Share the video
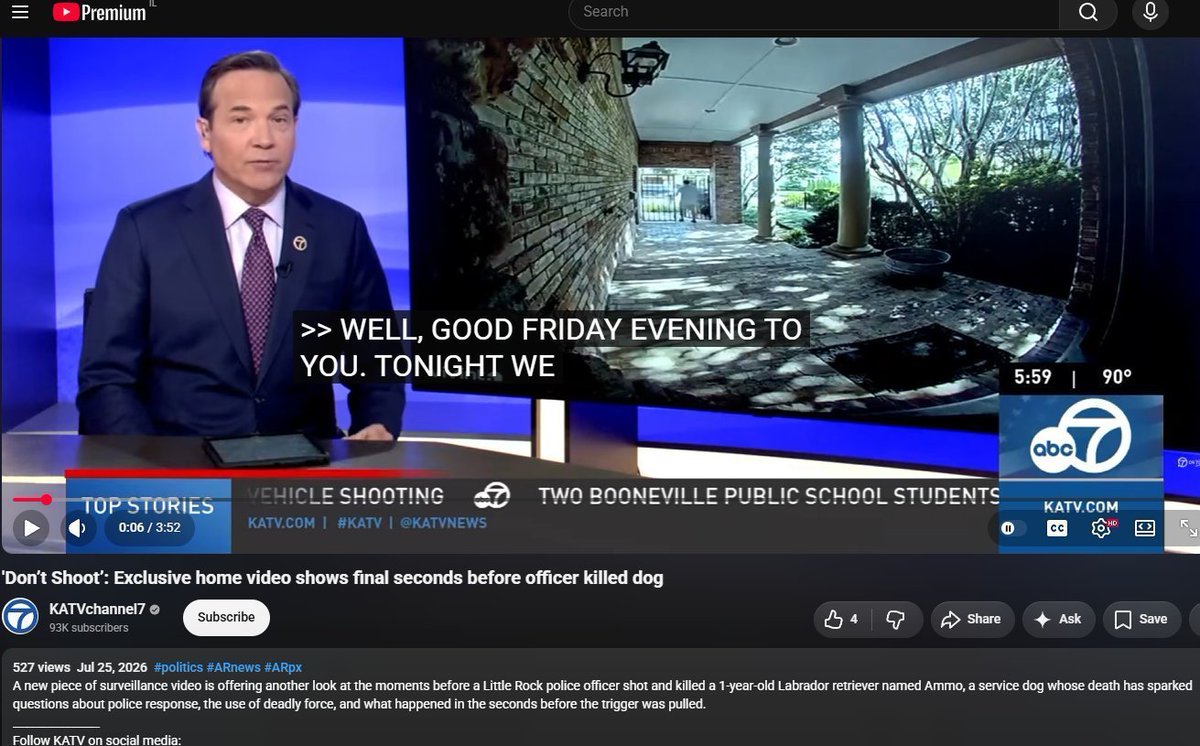1200x746 pixels. pyautogui.click(x=972, y=619)
